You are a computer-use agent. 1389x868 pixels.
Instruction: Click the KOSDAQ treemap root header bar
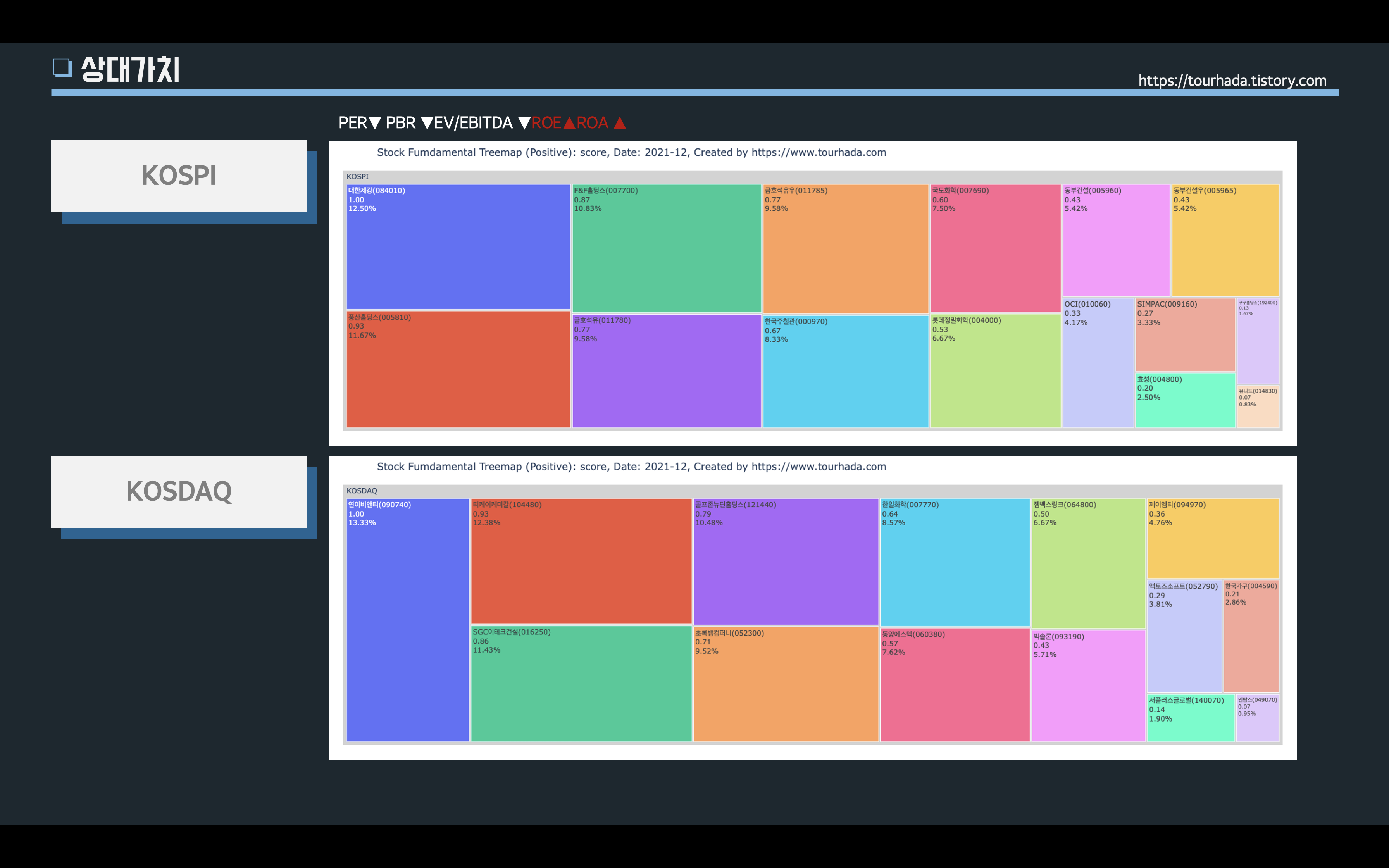(x=812, y=491)
